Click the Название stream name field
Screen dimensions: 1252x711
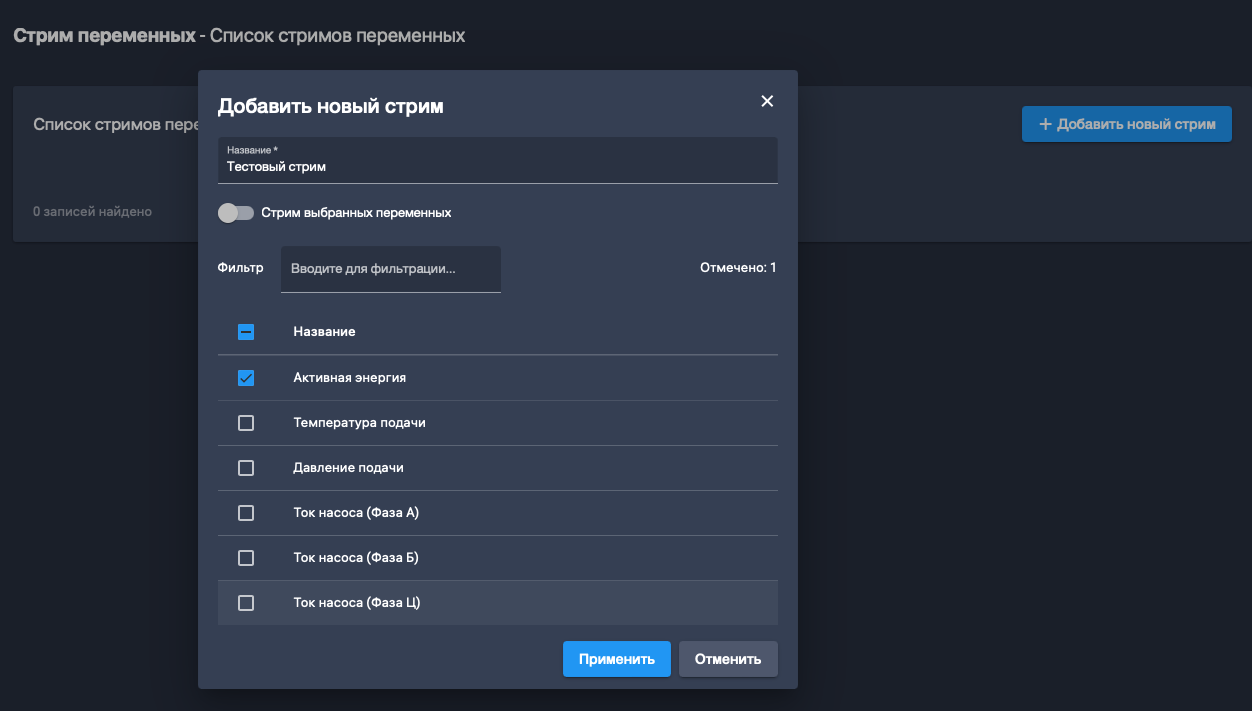coord(497,166)
